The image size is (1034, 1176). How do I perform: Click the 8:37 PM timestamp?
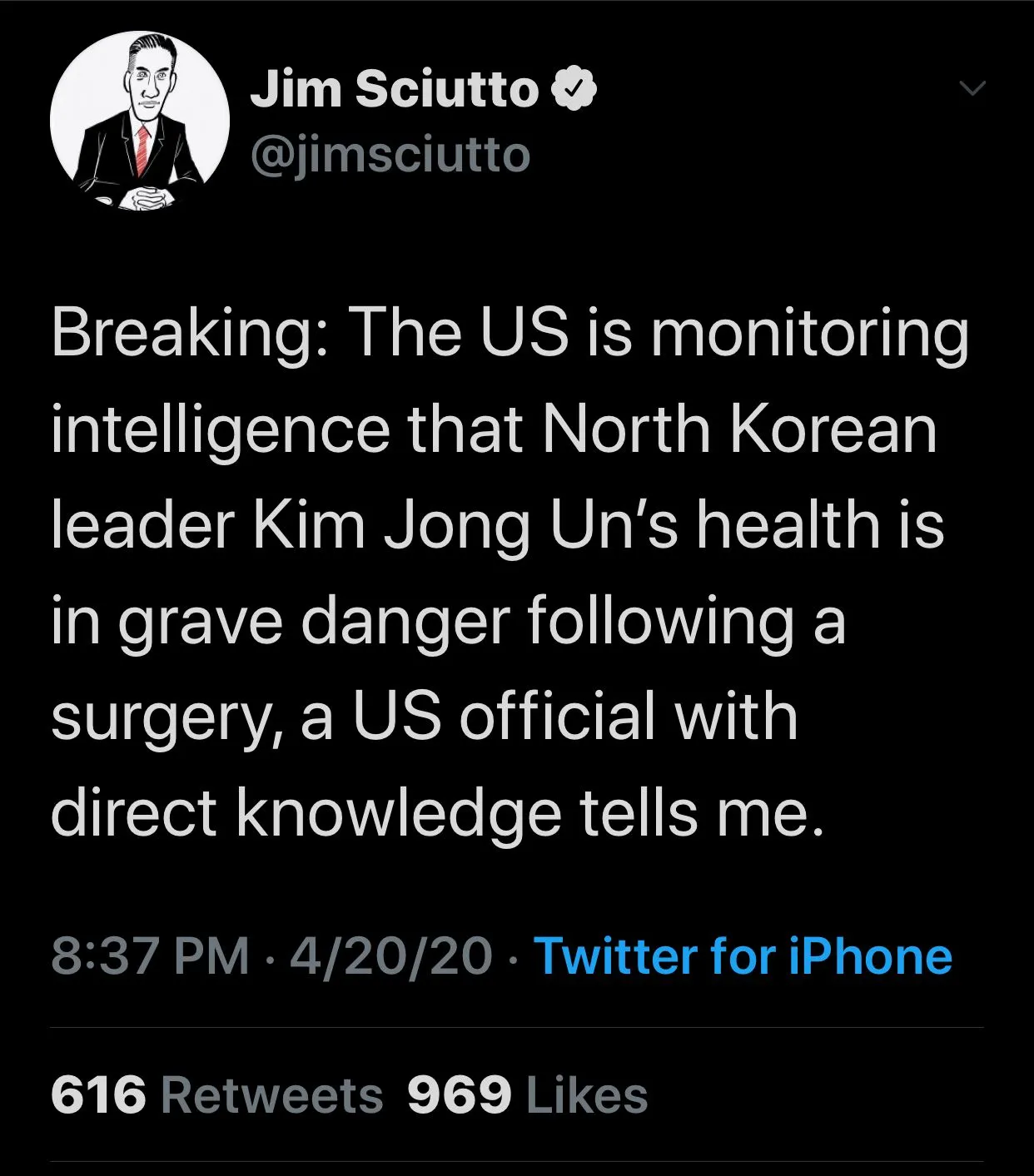pyautogui.click(x=150, y=955)
